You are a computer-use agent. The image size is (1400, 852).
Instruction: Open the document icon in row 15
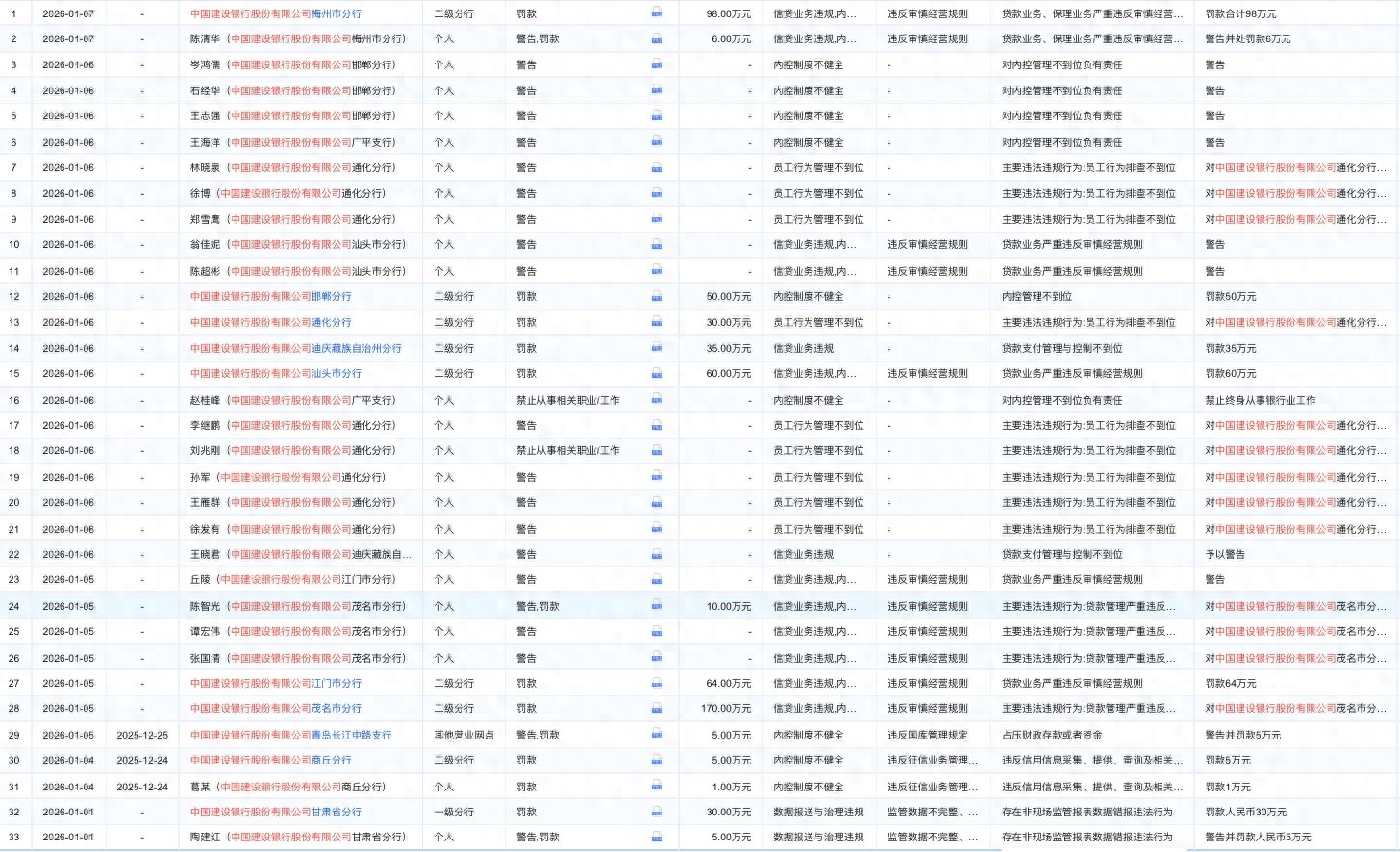pyautogui.click(x=657, y=373)
